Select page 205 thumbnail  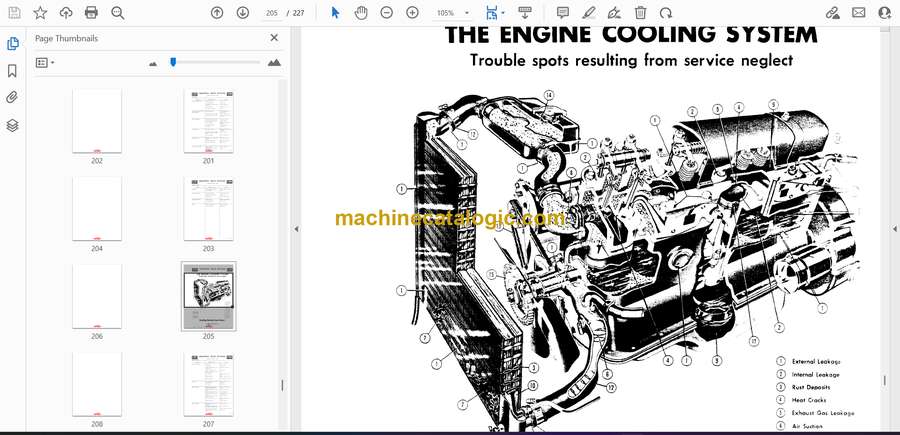(x=208, y=296)
